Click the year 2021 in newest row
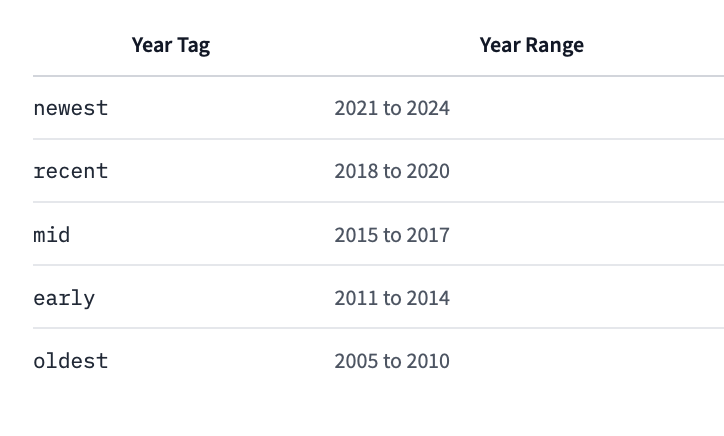Viewport: 724px width, 436px height. point(355,108)
